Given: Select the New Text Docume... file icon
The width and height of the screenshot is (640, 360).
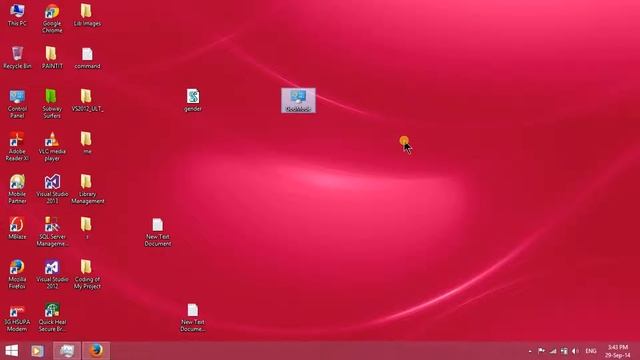Looking at the screenshot, I should tap(193, 318).
